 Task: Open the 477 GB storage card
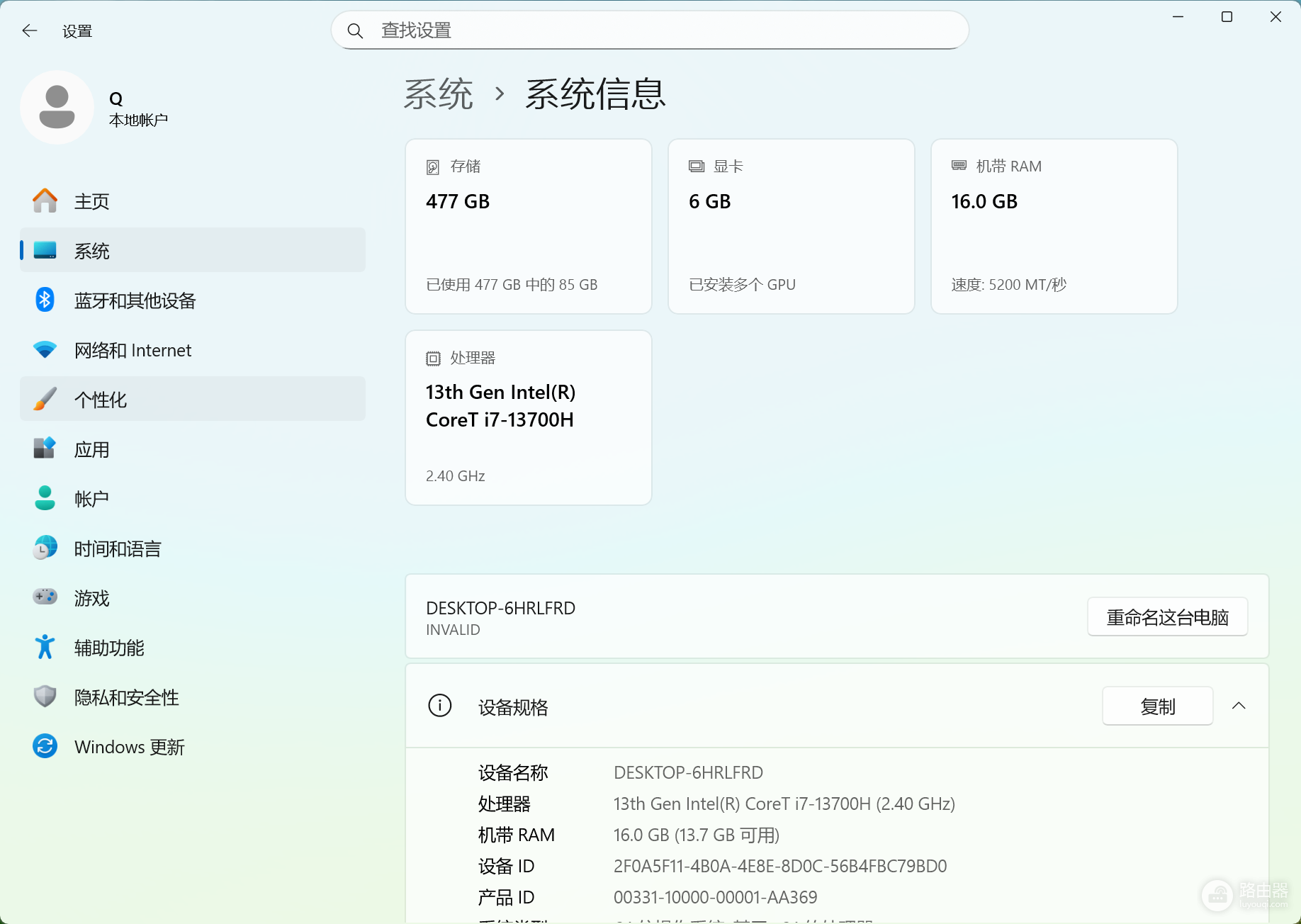(529, 227)
